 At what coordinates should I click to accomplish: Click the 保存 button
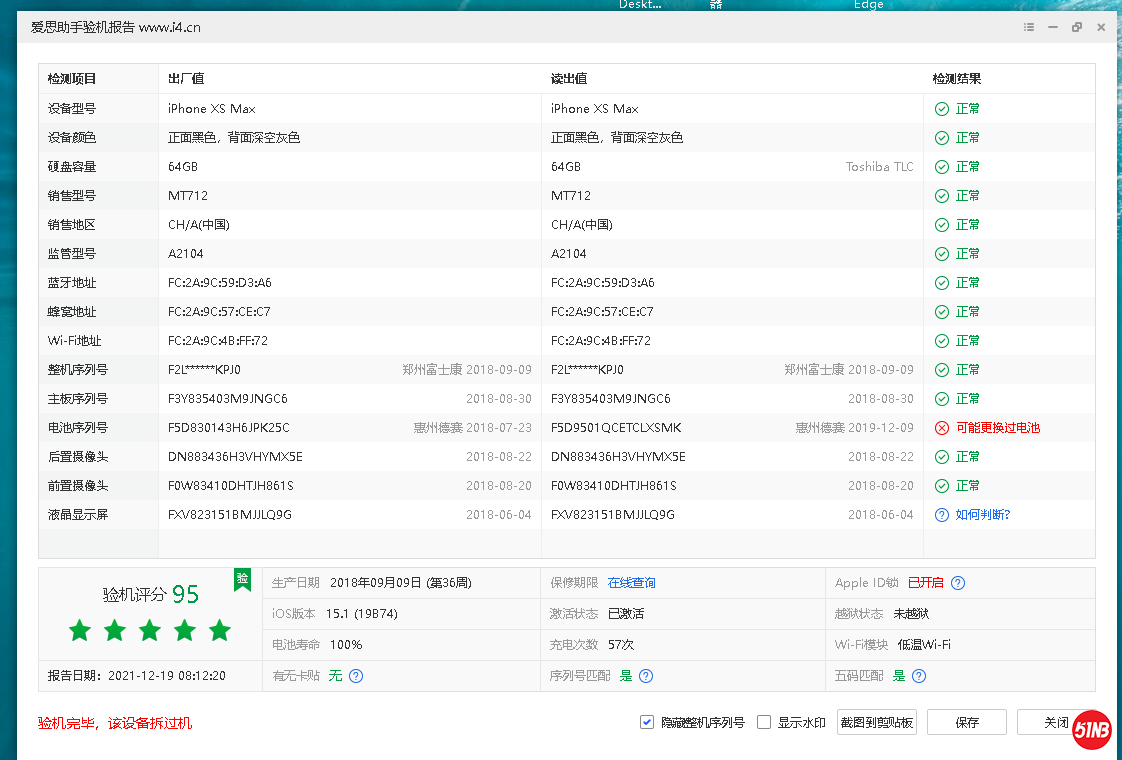966,722
